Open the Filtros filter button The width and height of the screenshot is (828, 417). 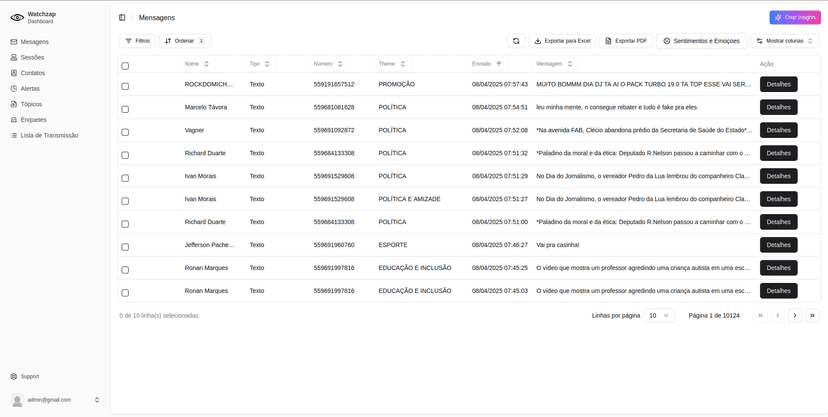tap(137, 41)
